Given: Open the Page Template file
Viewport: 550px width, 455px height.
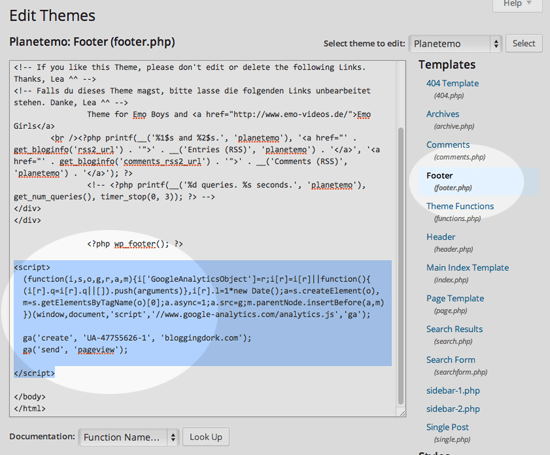Looking at the screenshot, I should 455,299.
